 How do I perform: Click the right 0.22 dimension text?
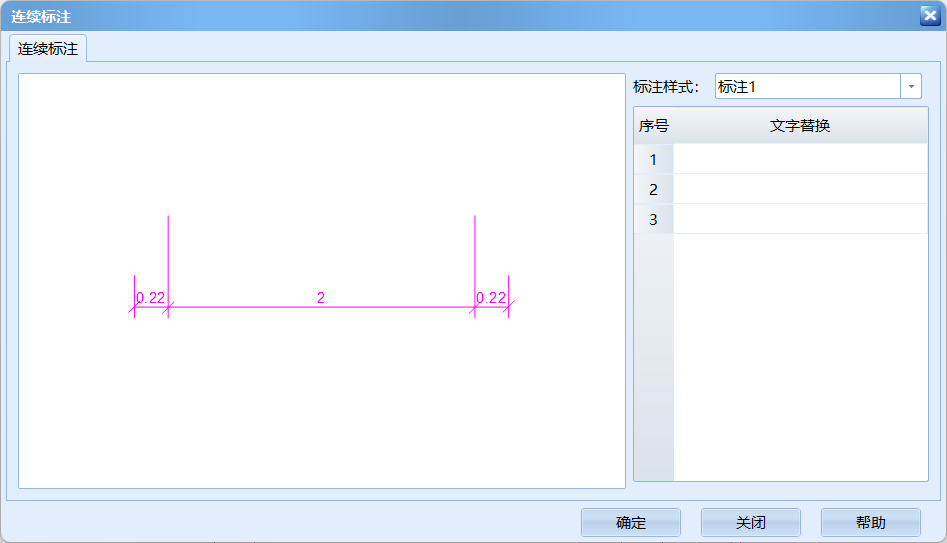tap(491, 297)
